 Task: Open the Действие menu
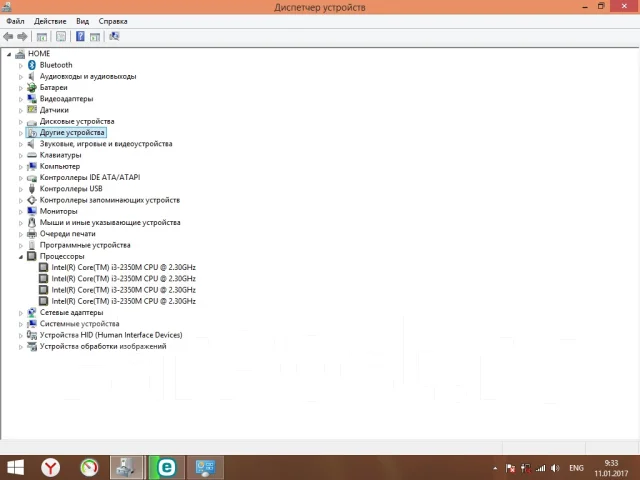(x=50, y=21)
